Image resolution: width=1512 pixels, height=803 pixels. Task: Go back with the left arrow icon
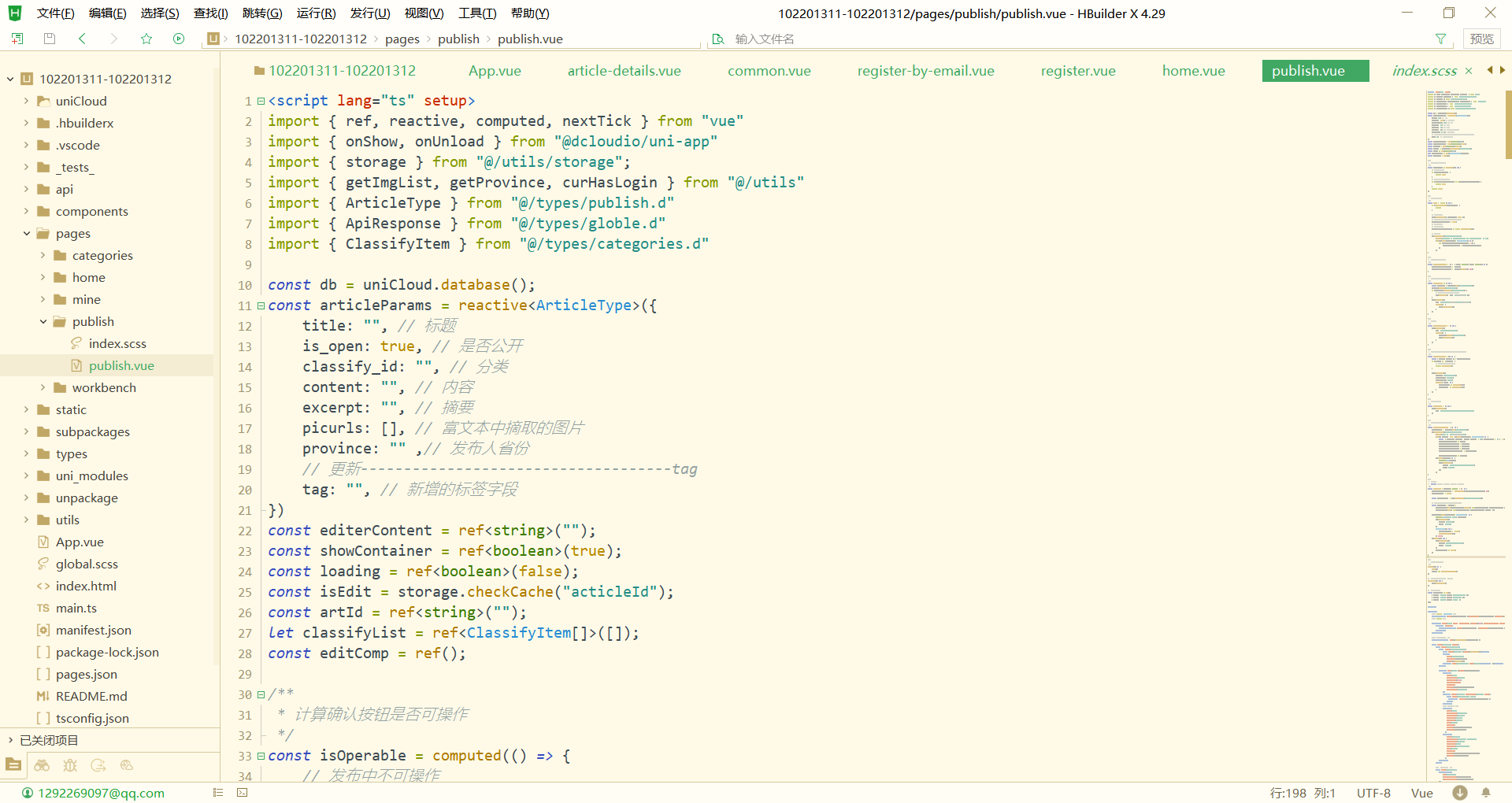(x=82, y=39)
